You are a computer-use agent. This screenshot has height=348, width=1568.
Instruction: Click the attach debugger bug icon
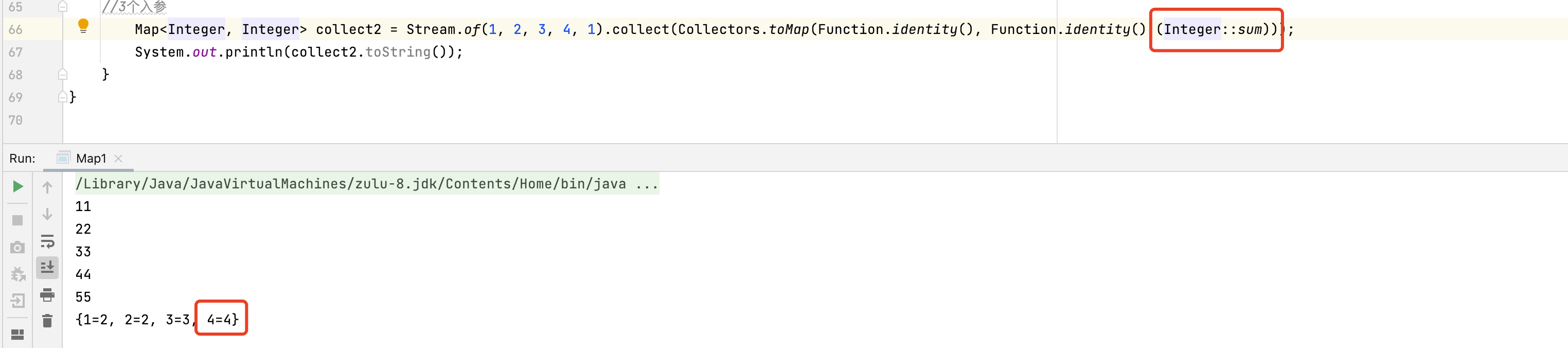(17, 274)
